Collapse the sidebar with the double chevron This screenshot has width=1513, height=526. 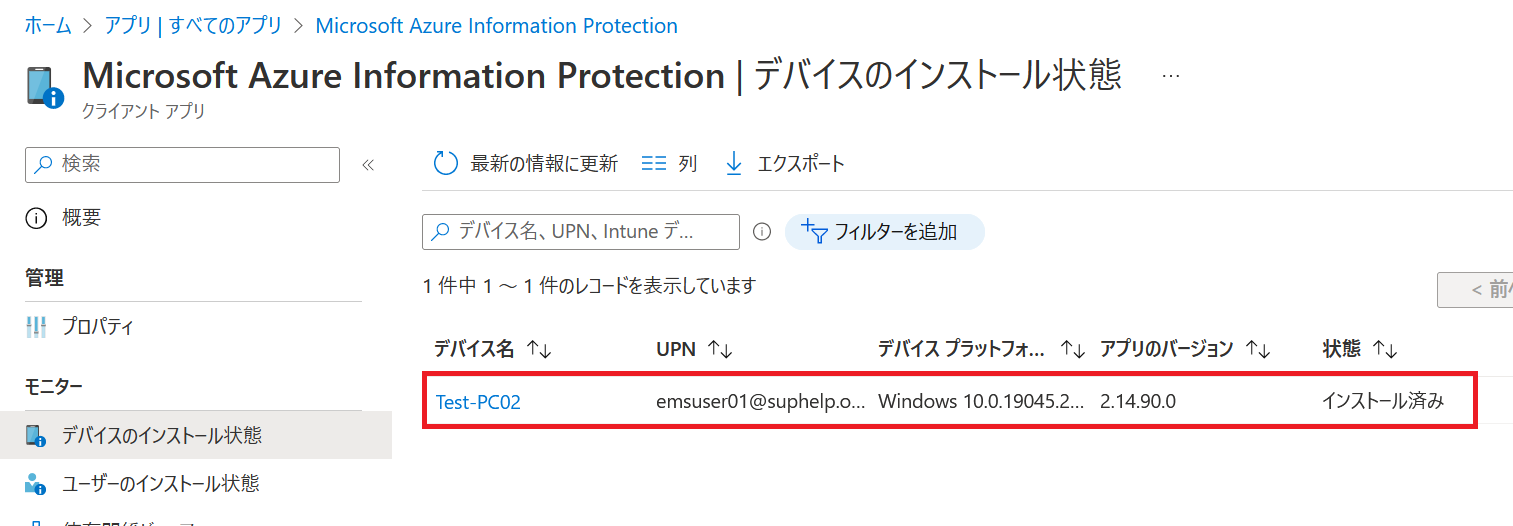pos(368,165)
